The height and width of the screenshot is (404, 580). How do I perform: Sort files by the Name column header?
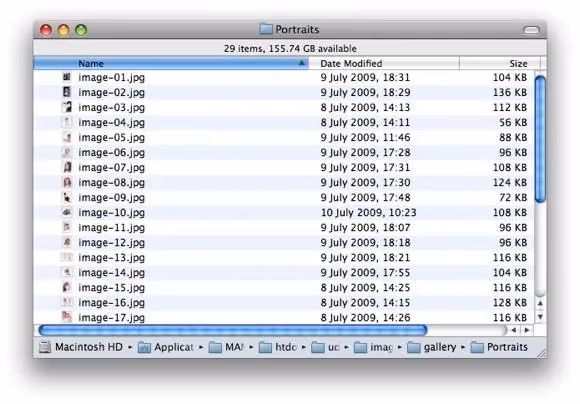171,63
